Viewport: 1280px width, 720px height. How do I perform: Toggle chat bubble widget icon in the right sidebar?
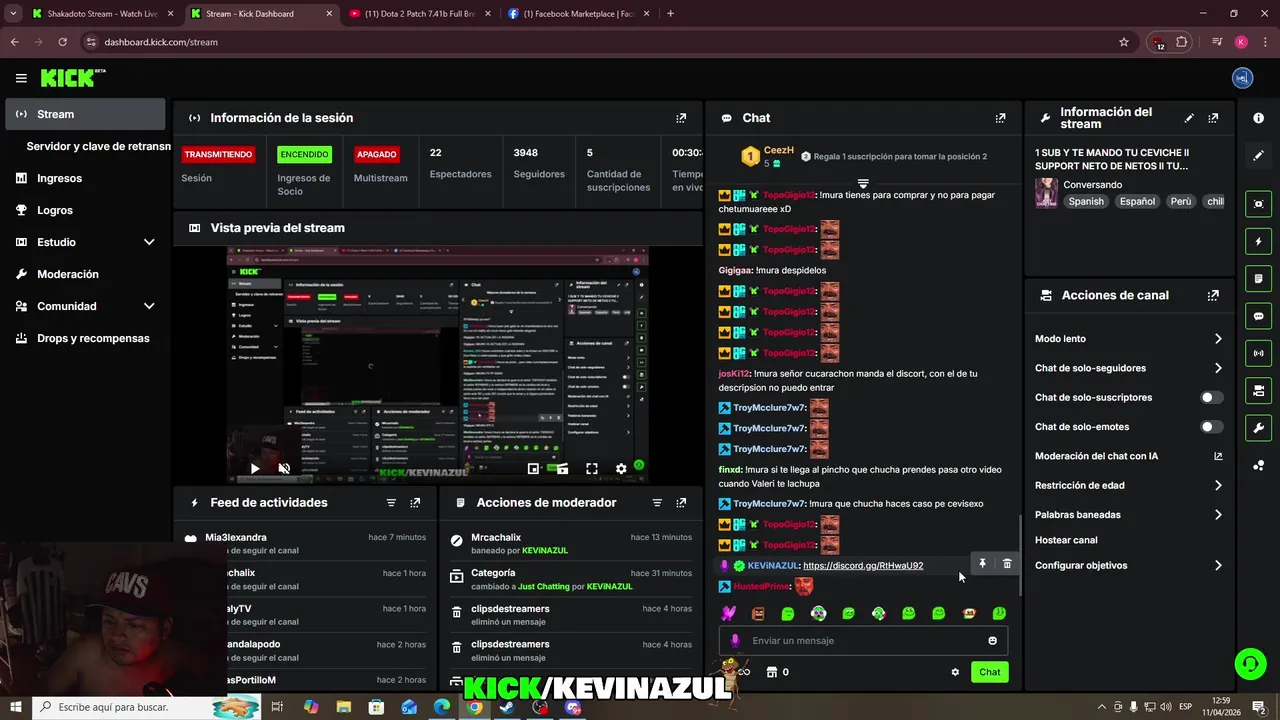(1258, 316)
